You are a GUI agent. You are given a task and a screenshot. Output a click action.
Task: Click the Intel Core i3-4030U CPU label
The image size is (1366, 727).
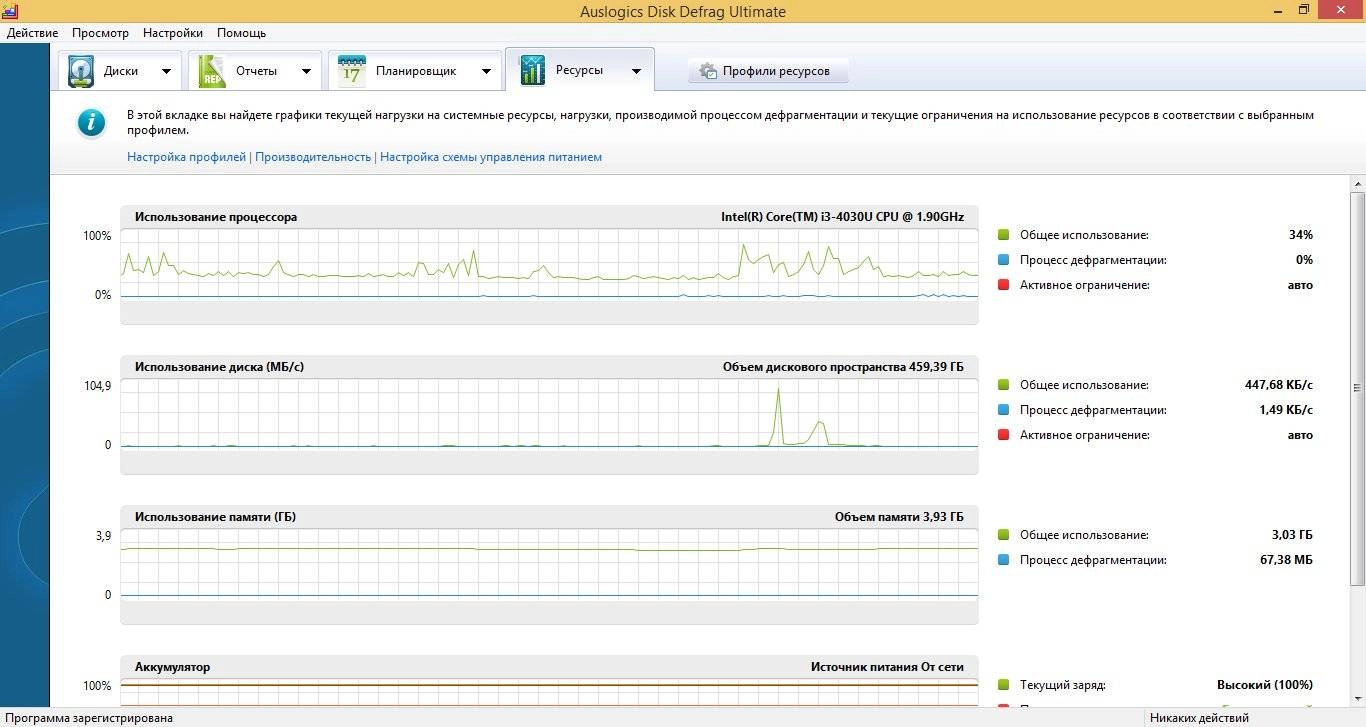tap(842, 217)
